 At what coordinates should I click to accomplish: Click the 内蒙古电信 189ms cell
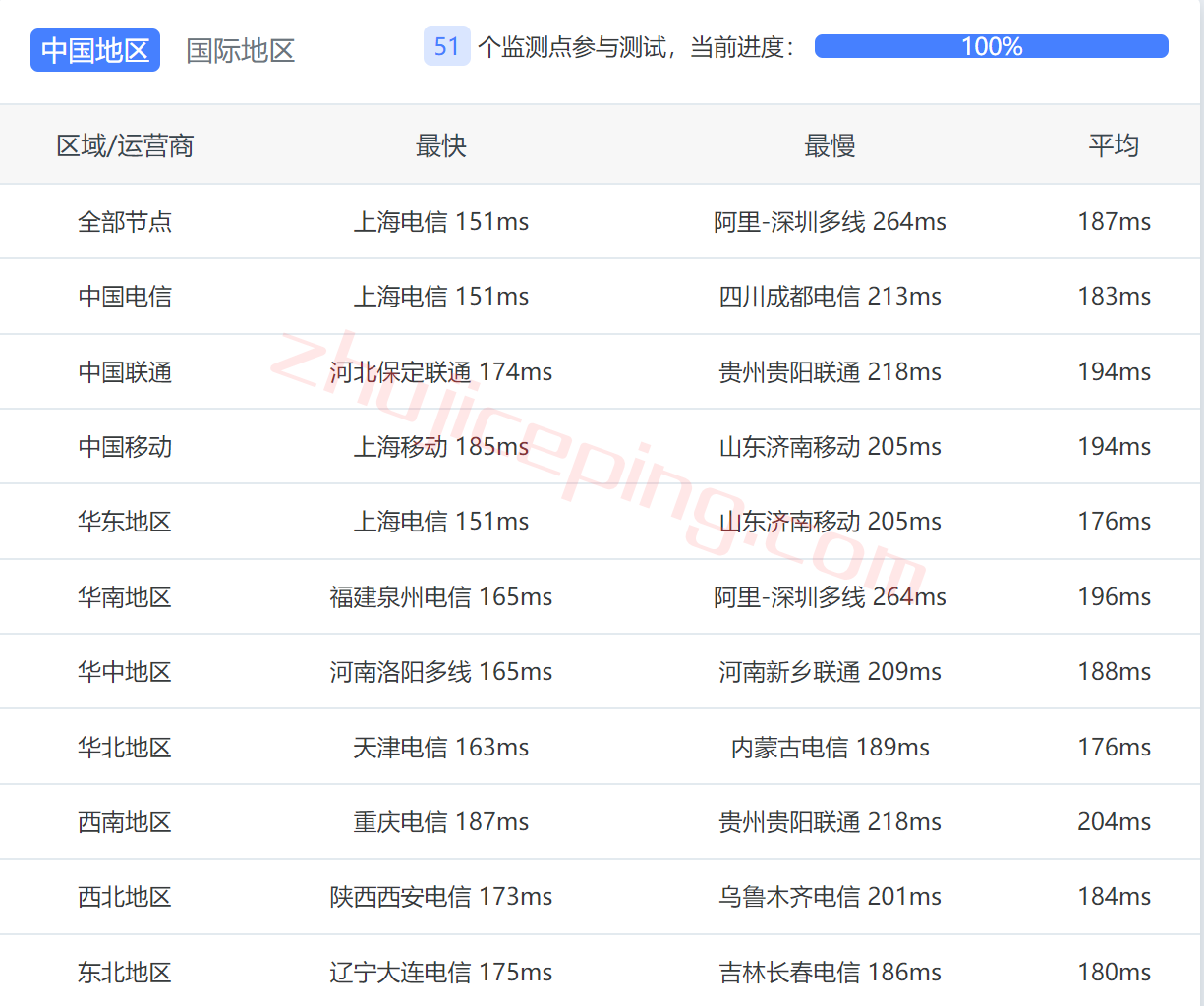click(830, 747)
